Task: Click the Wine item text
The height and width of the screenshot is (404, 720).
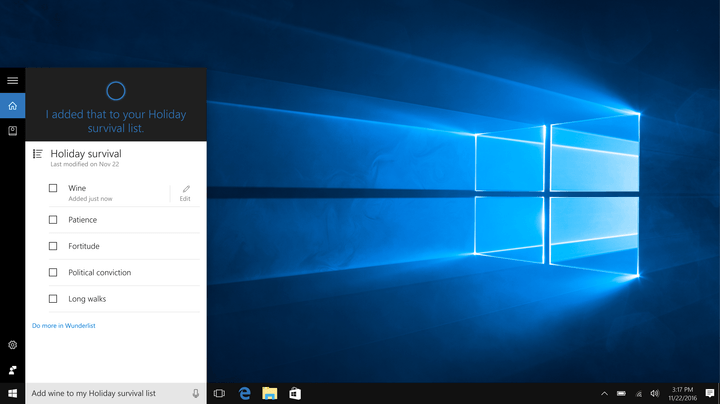Action: click(x=77, y=188)
